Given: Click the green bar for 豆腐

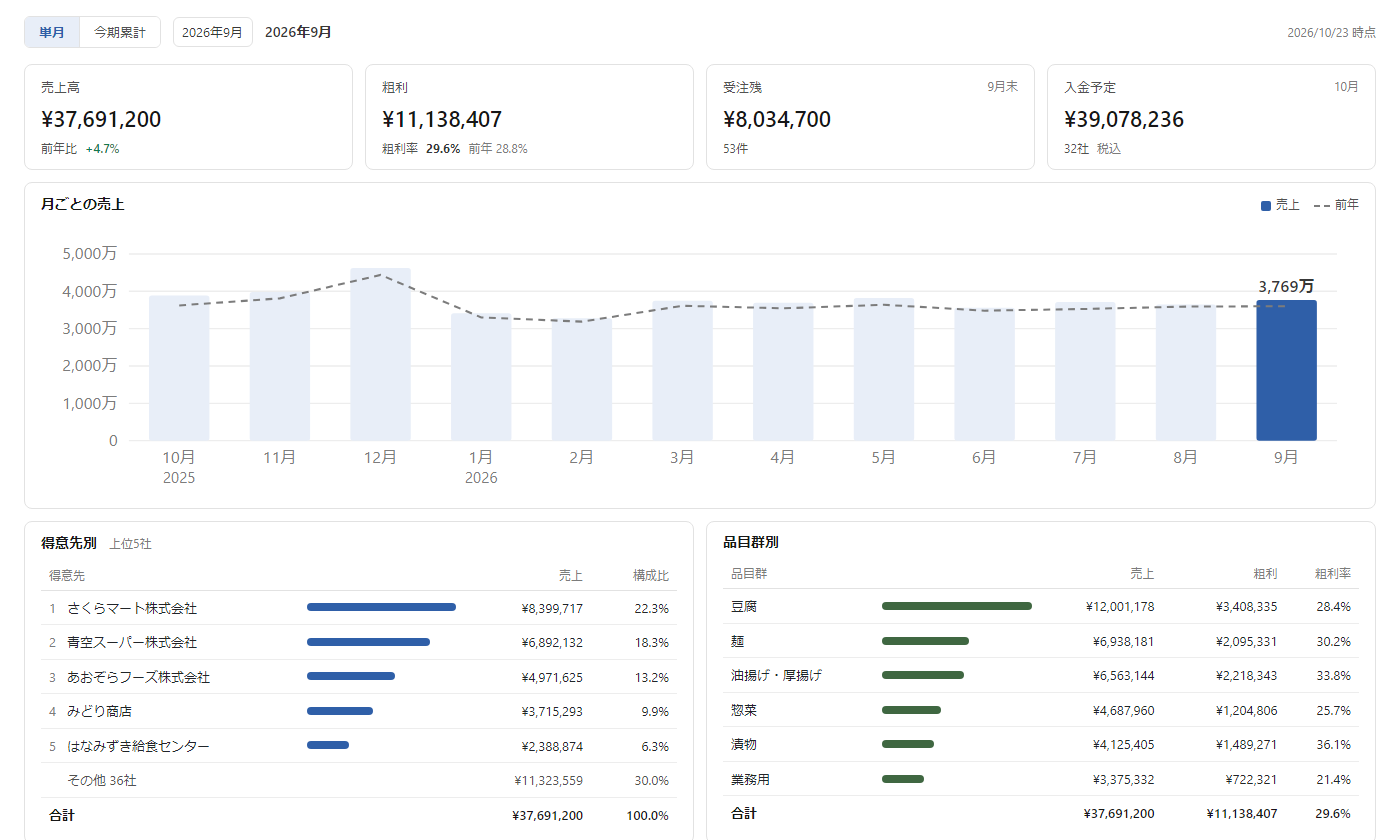Looking at the screenshot, I should 957,606.
